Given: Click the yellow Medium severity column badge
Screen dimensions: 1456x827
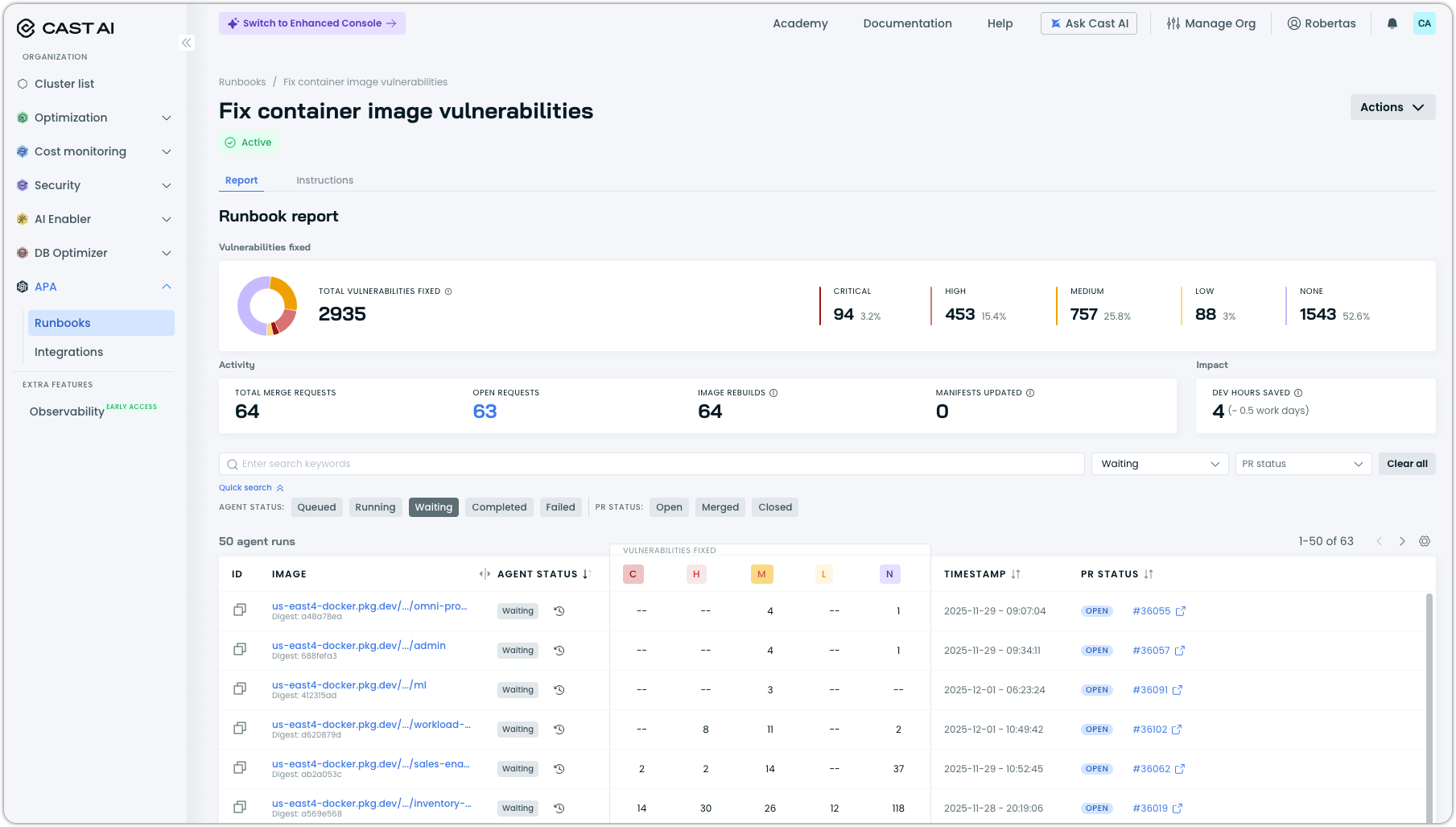Looking at the screenshot, I should click(761, 574).
